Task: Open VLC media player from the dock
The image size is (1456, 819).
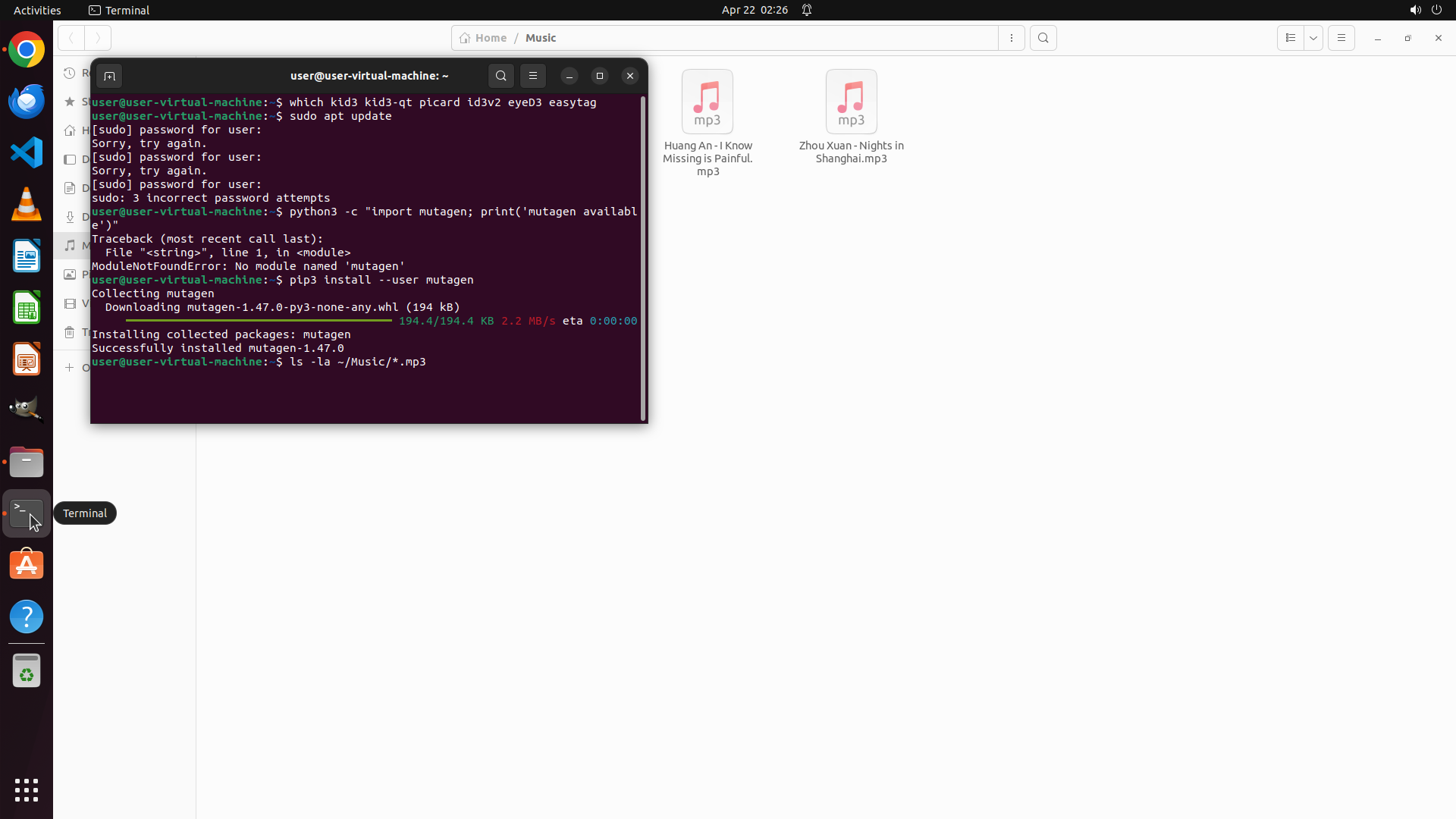Action: pyautogui.click(x=27, y=205)
